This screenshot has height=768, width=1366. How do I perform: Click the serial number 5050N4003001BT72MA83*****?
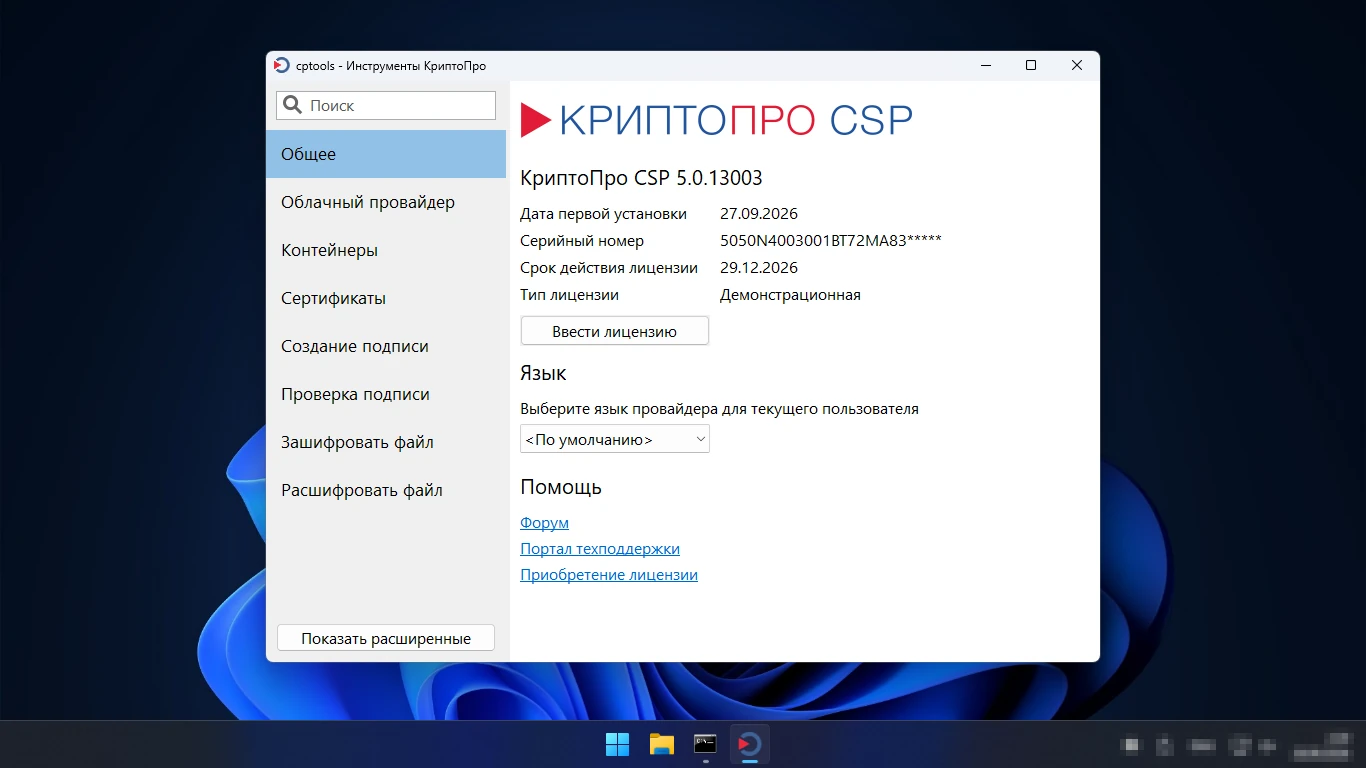[831, 240]
